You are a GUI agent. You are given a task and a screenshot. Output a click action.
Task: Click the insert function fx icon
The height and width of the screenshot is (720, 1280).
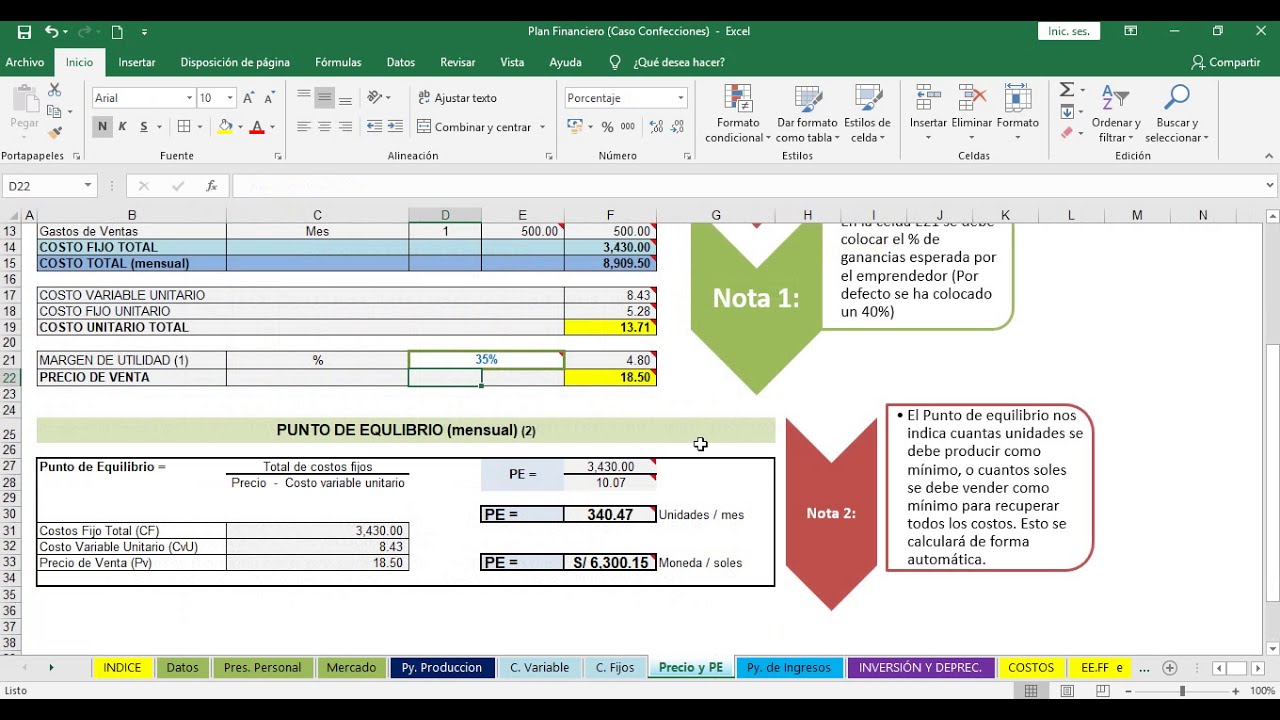(211, 186)
